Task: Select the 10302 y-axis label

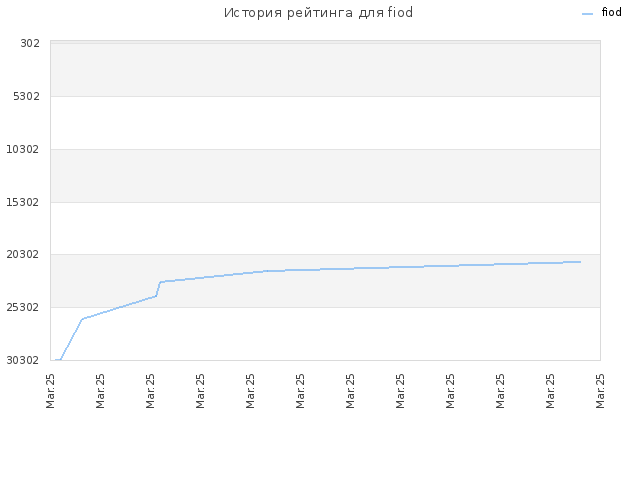Action: [x=23, y=149]
